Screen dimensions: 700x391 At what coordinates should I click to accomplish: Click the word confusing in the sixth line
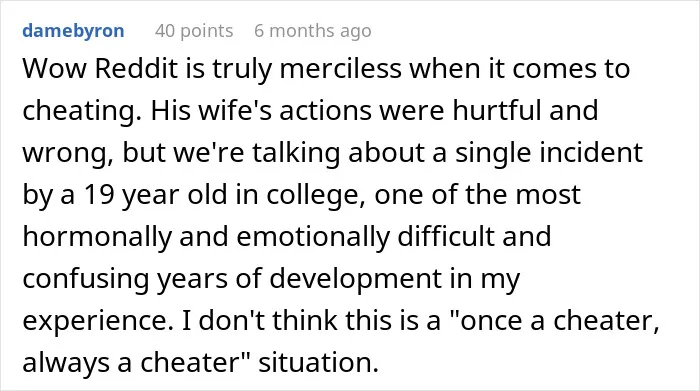click(x=85, y=279)
